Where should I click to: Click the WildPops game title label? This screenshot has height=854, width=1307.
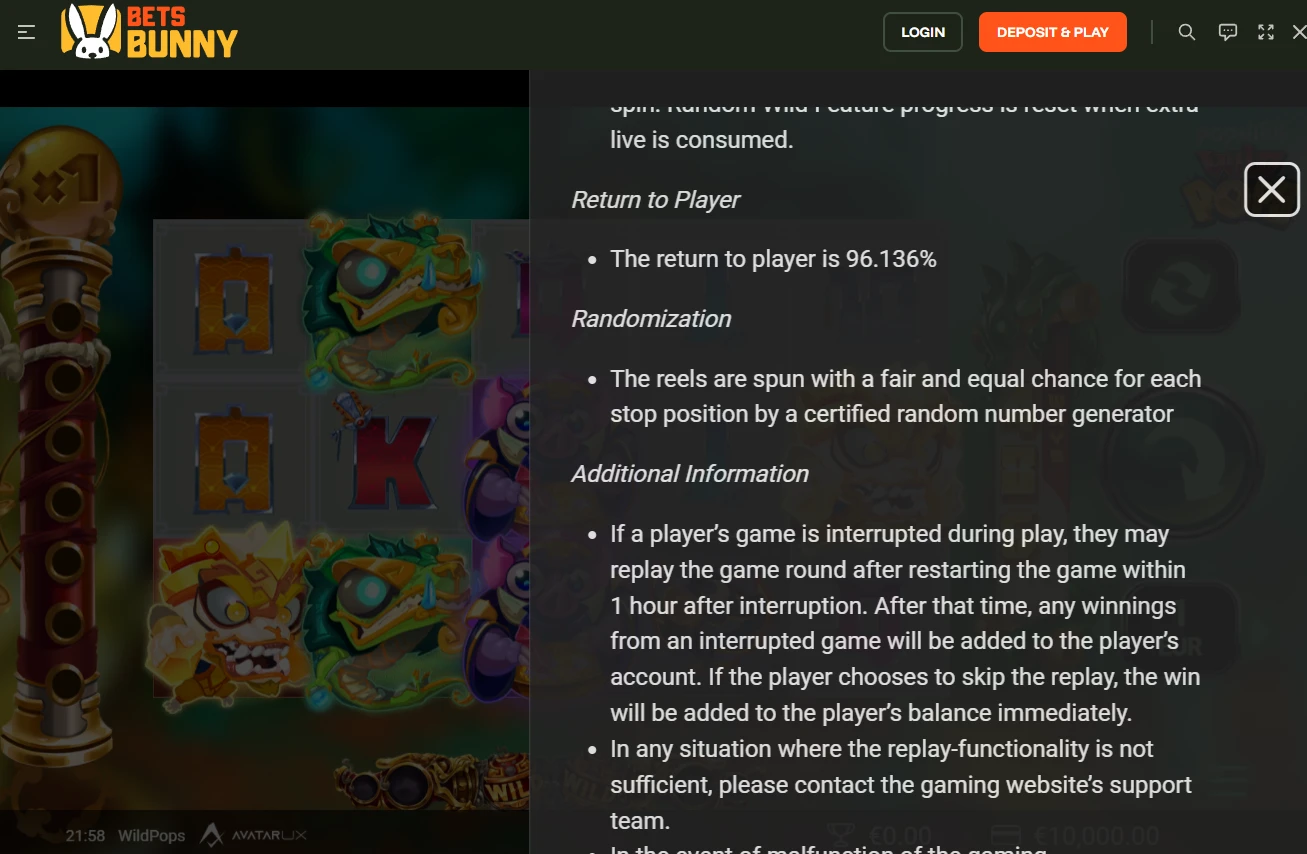point(151,835)
